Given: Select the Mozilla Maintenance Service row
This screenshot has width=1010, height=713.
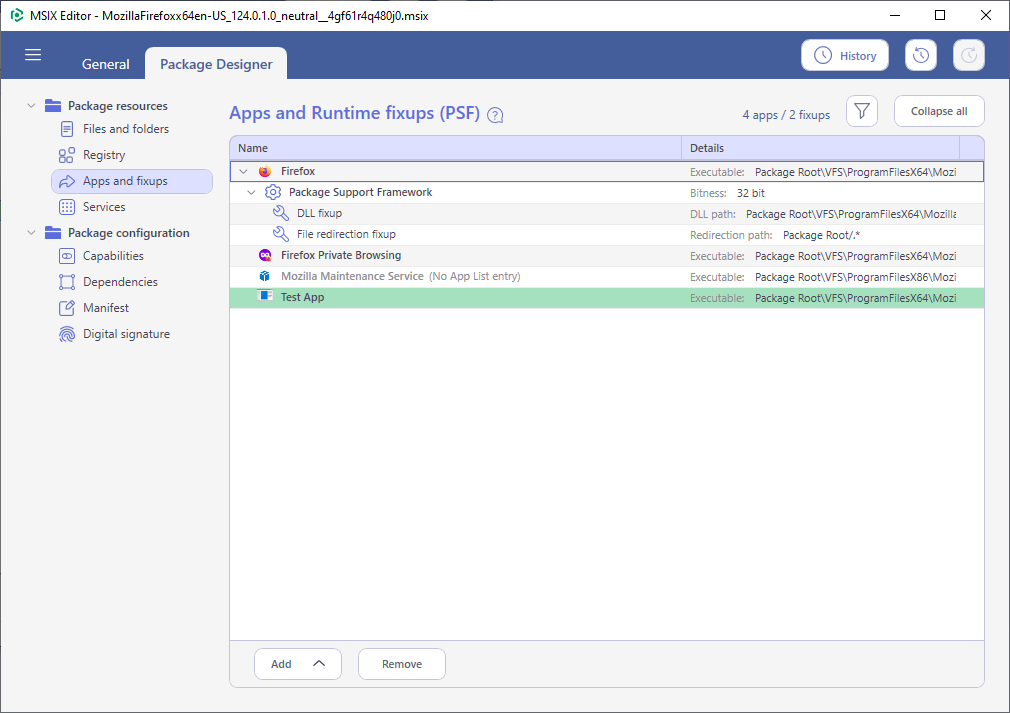Looking at the screenshot, I should tap(607, 277).
